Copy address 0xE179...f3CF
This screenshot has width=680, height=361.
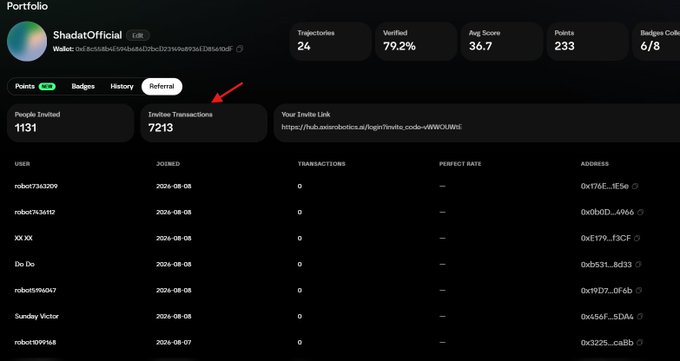[637, 238]
